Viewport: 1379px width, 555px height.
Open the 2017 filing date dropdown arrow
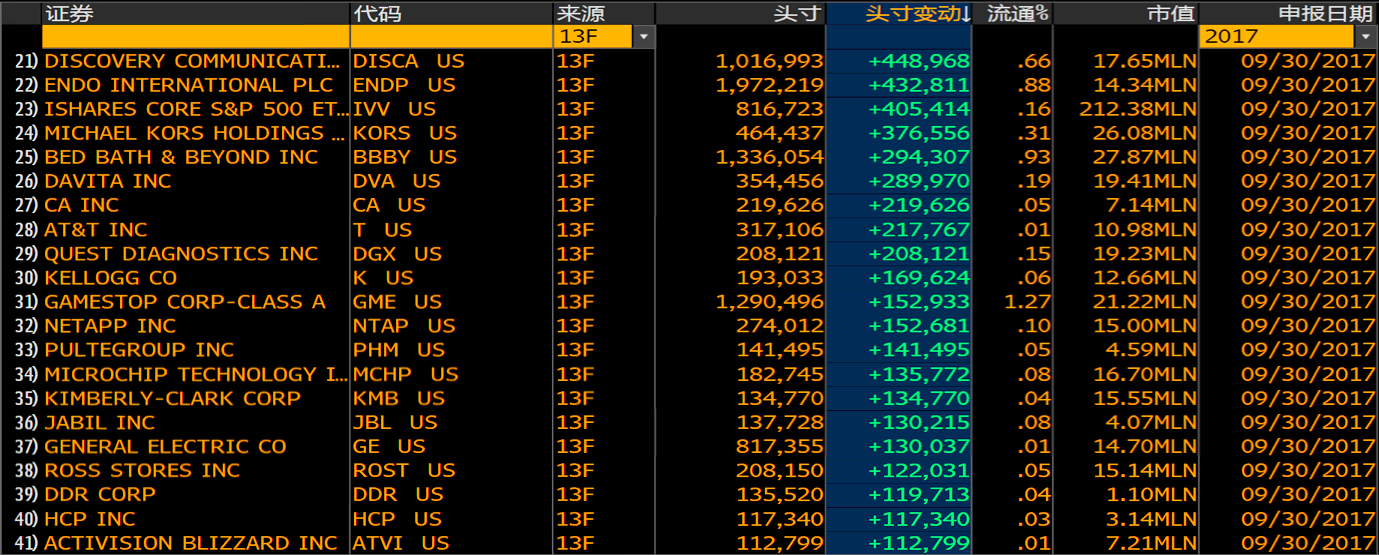tap(1366, 37)
